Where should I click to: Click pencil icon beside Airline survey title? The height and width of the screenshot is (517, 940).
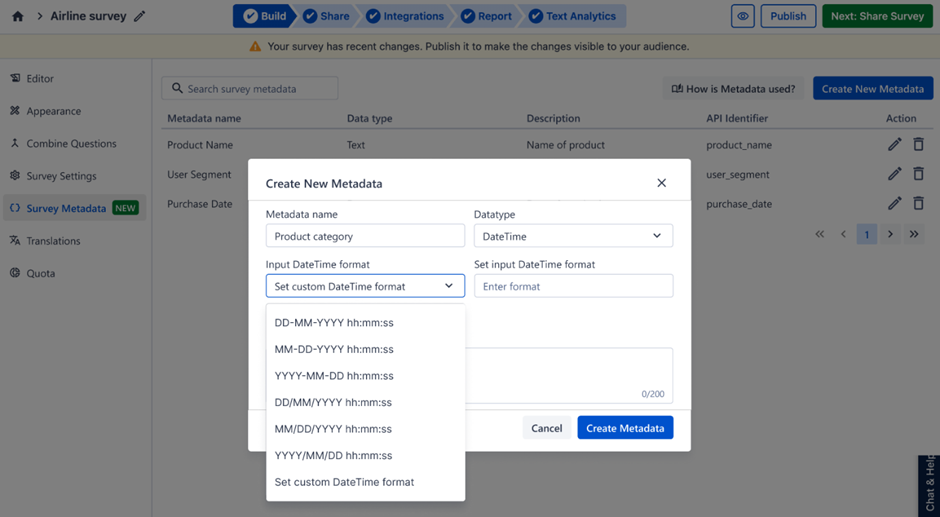coord(140,16)
